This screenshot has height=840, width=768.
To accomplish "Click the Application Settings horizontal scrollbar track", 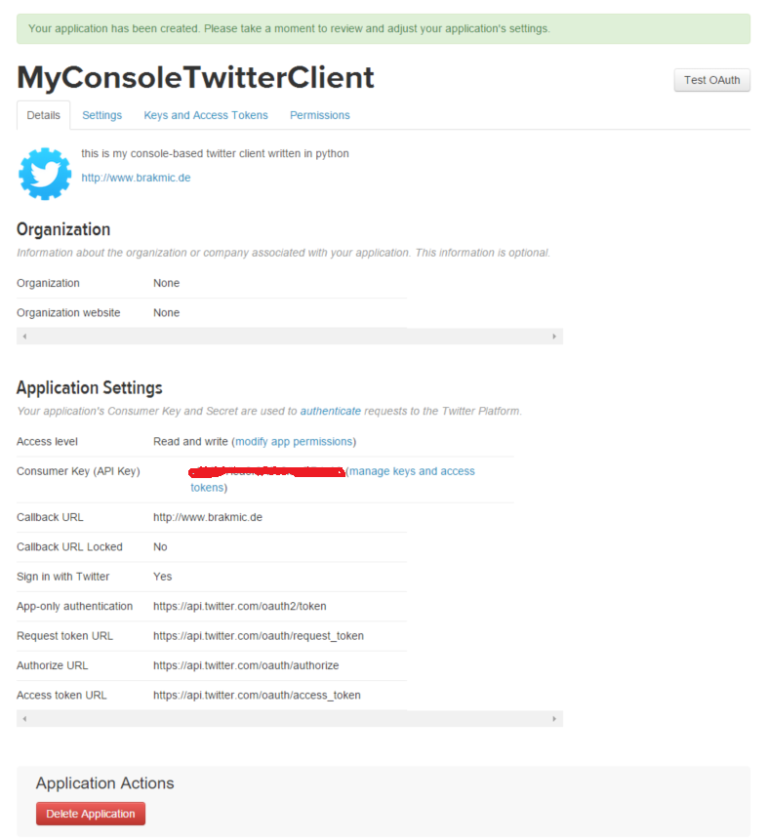I will (x=290, y=719).
